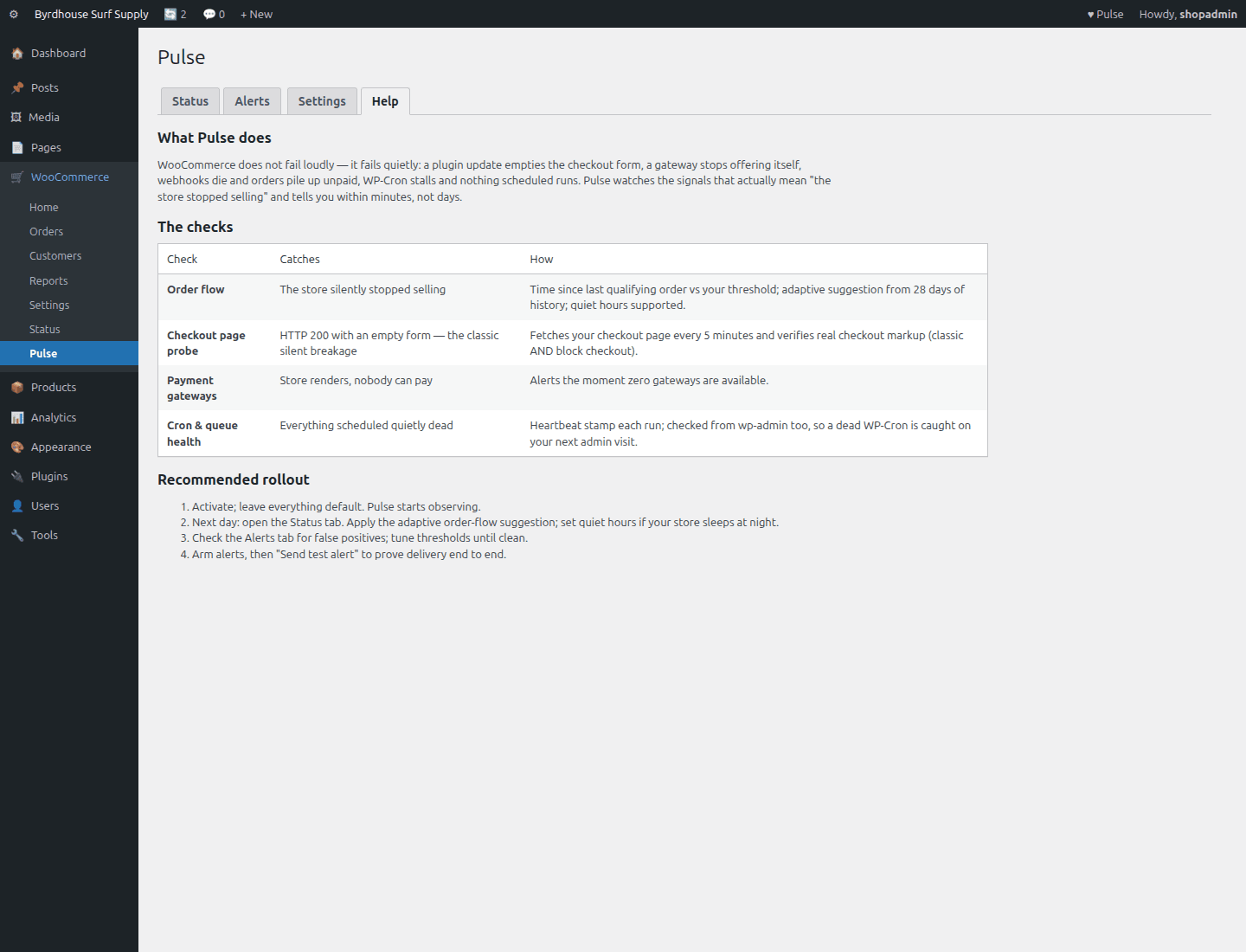Screen dimensions: 1246x952
Task: Click the Analytics chart icon
Action: coord(17,418)
